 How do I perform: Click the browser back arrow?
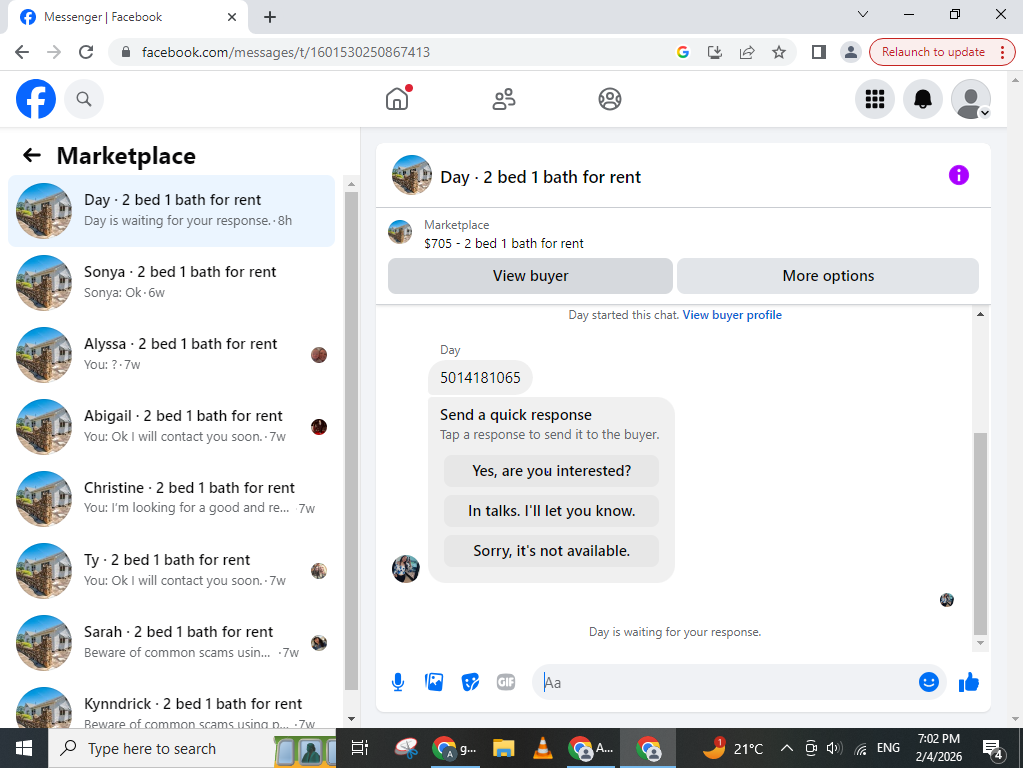tap(22, 52)
